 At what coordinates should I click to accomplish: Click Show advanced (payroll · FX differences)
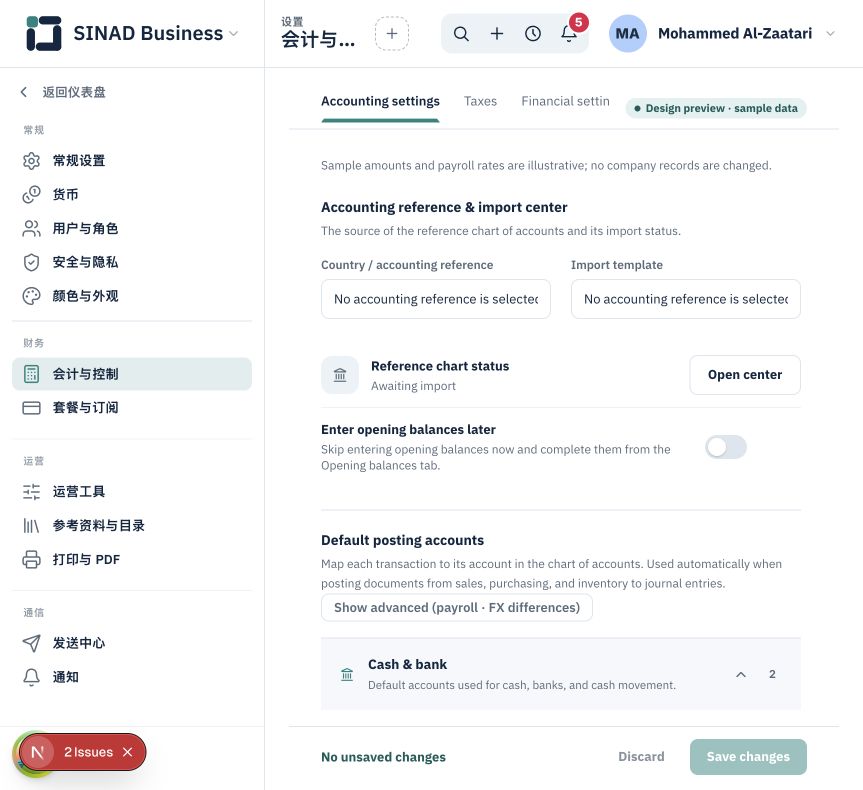(x=457, y=607)
